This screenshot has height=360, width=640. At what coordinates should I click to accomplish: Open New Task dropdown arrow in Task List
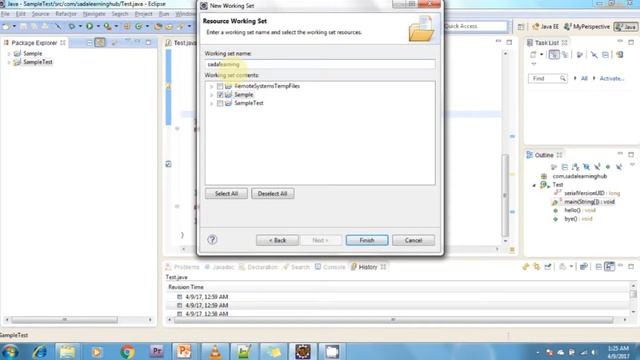(x=542, y=54)
